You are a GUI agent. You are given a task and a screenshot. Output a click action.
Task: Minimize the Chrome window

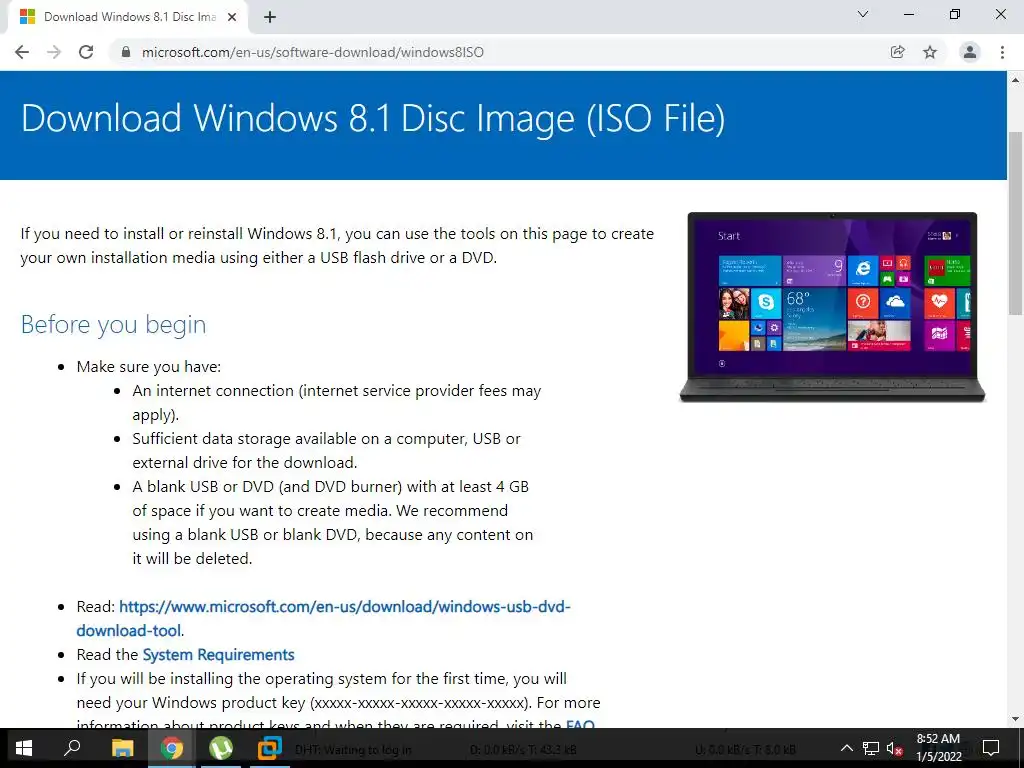click(x=908, y=14)
